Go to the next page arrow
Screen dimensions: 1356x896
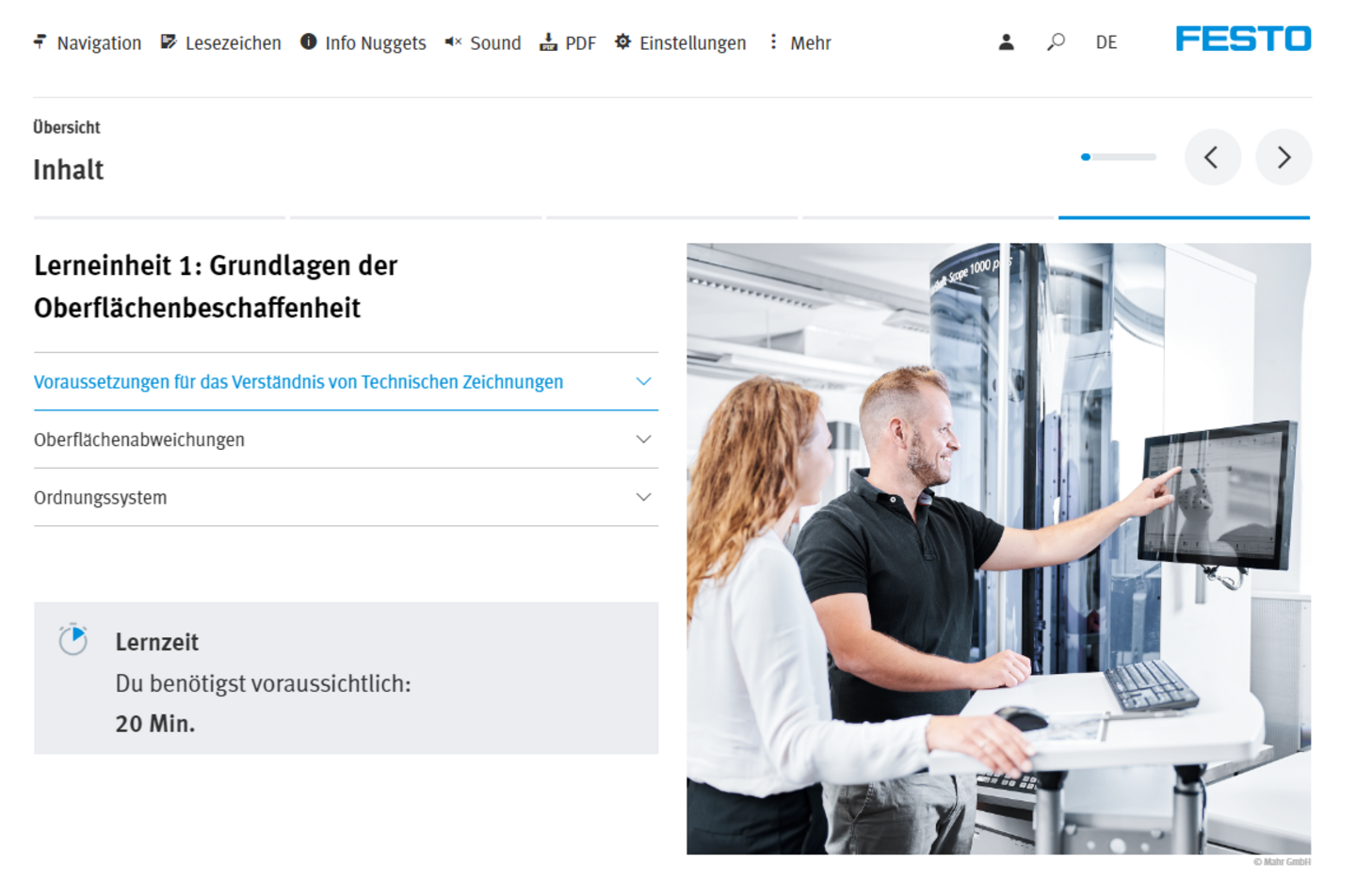point(1283,157)
